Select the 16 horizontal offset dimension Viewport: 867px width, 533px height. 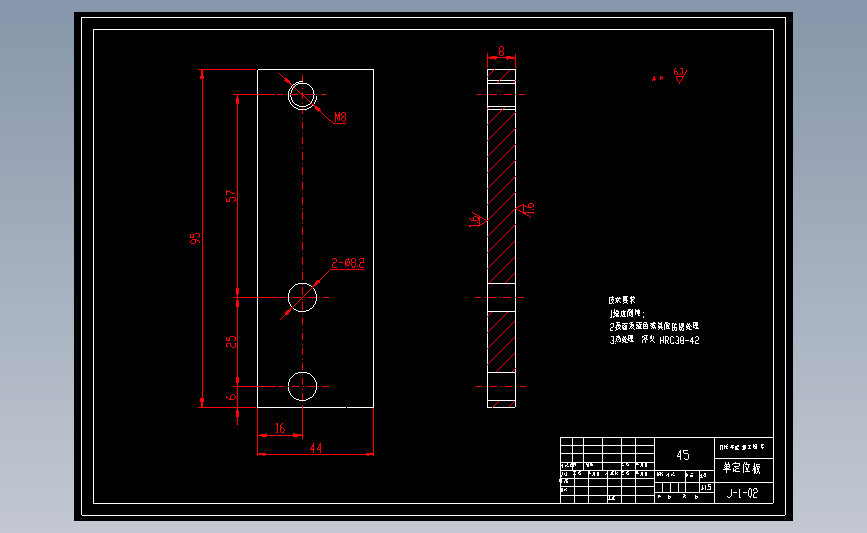tap(280, 428)
